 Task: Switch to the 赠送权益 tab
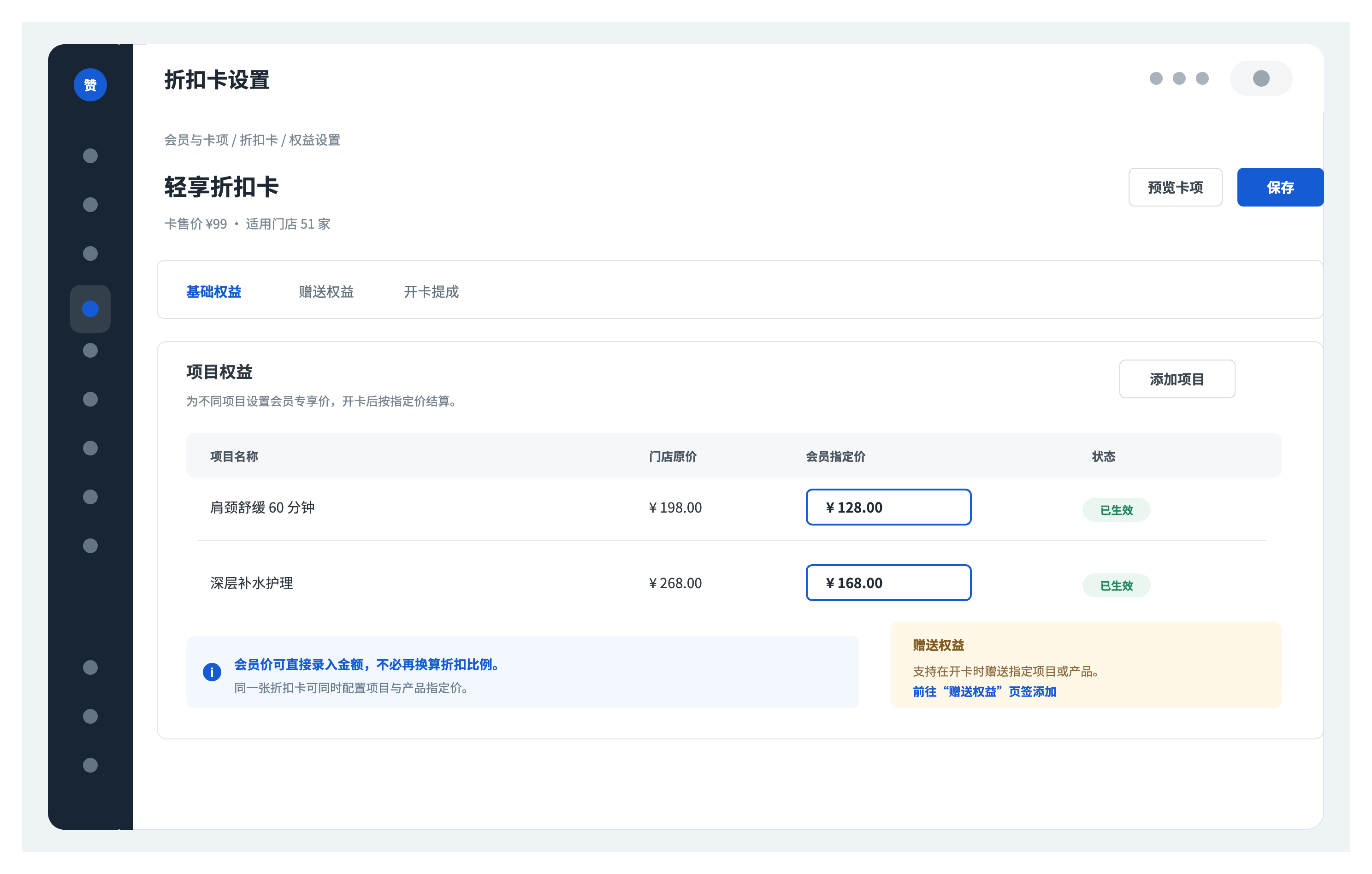pyautogui.click(x=326, y=292)
